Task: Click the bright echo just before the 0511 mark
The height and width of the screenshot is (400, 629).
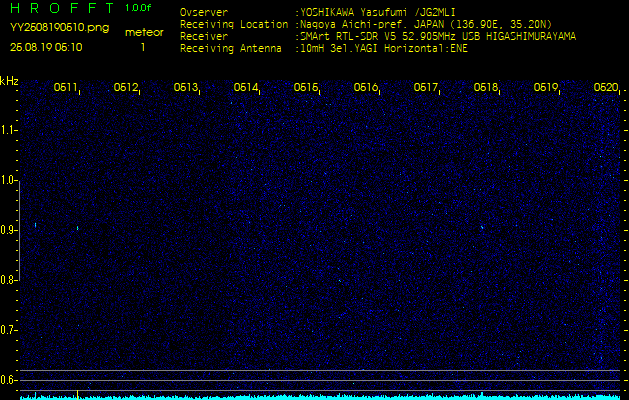Action: (x=36, y=225)
